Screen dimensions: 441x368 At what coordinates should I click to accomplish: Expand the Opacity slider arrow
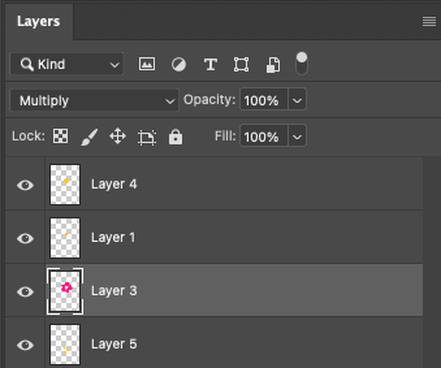[297, 99]
